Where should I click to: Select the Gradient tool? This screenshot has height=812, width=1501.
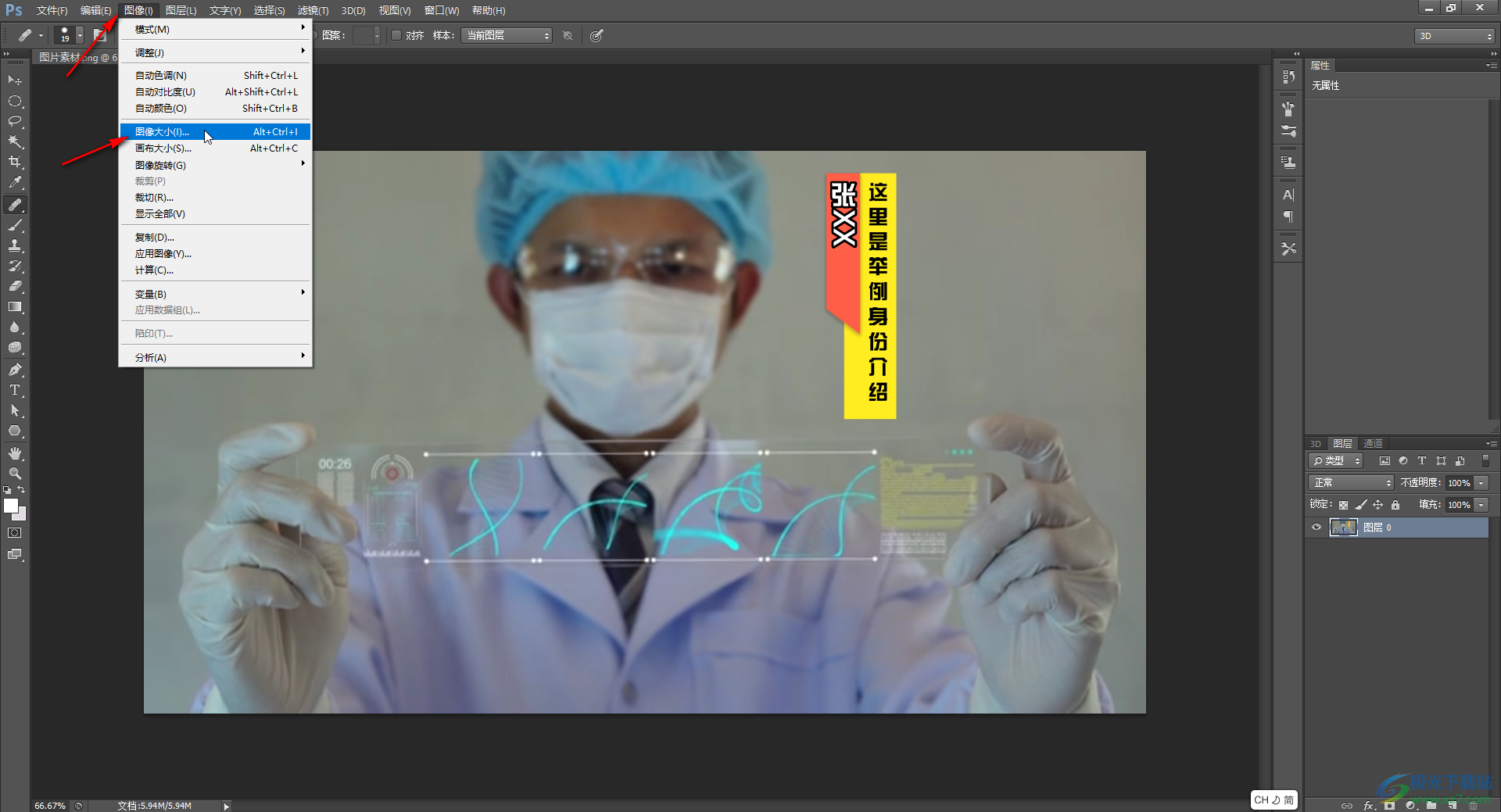15,306
